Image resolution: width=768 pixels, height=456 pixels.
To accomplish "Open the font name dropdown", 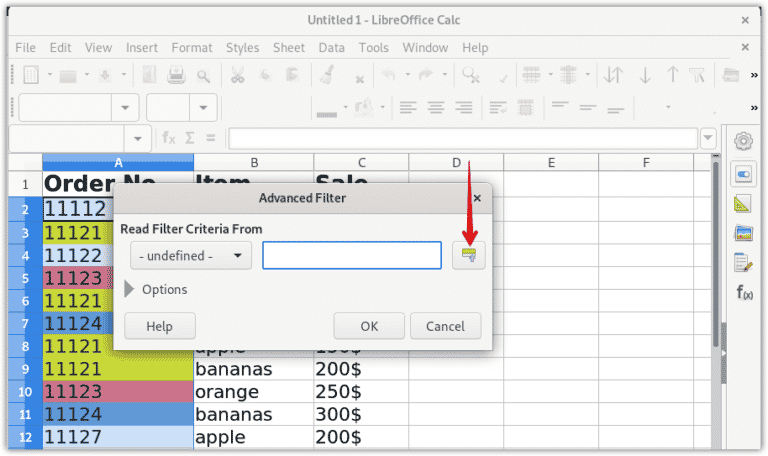I will point(126,107).
